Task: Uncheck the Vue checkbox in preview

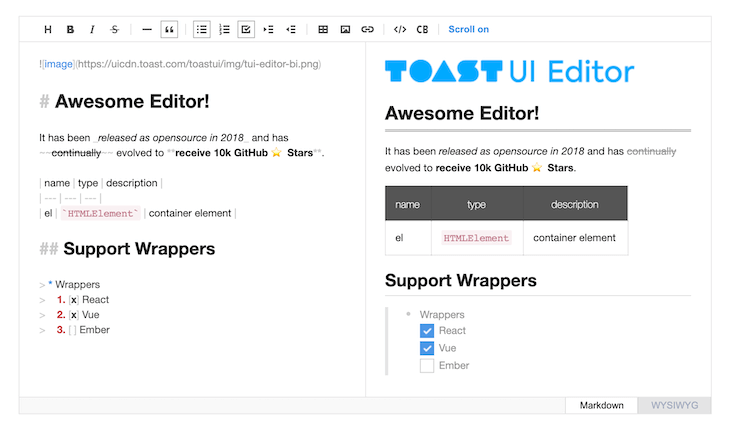Action: coord(427,348)
